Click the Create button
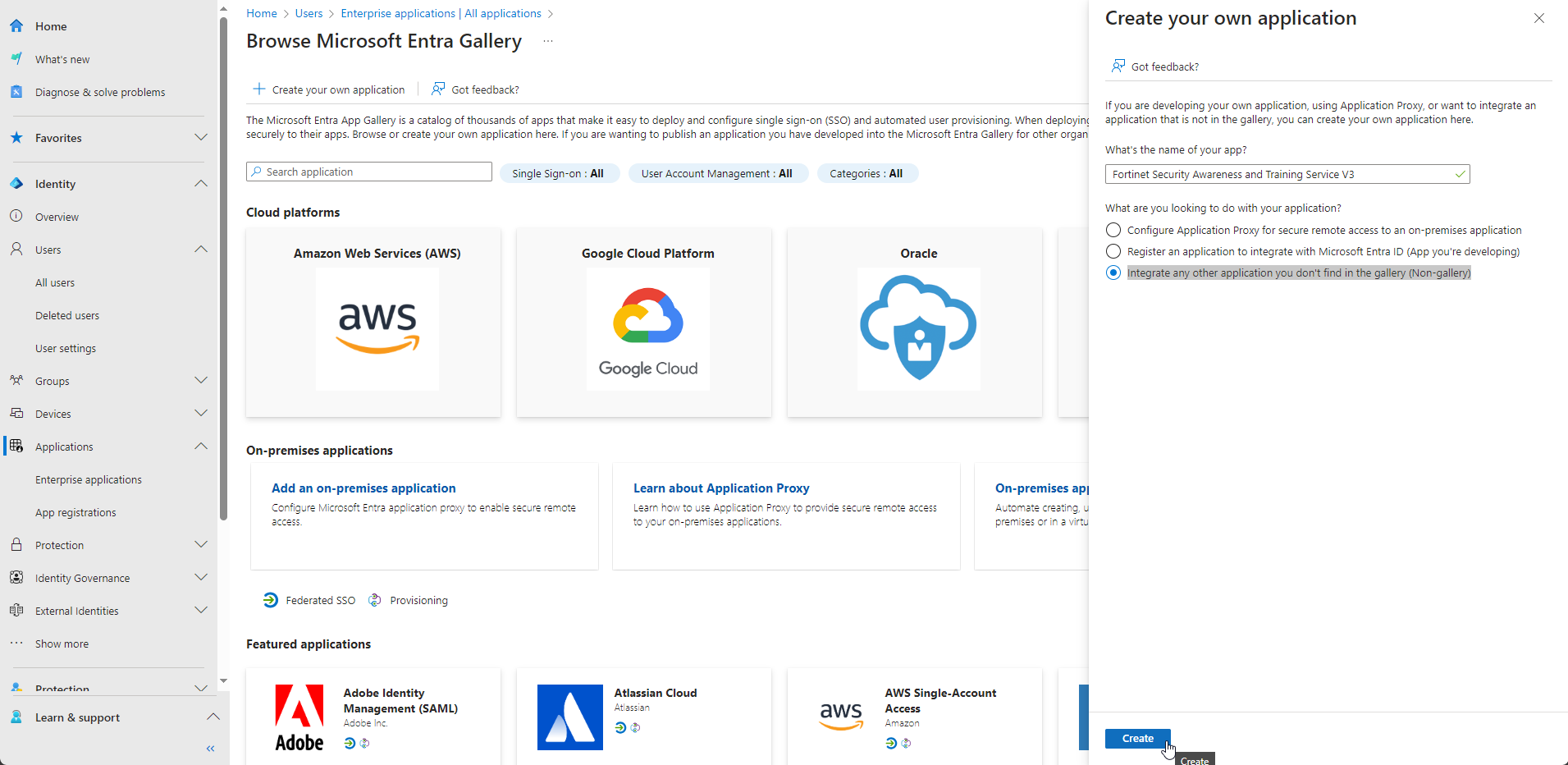 point(1137,739)
